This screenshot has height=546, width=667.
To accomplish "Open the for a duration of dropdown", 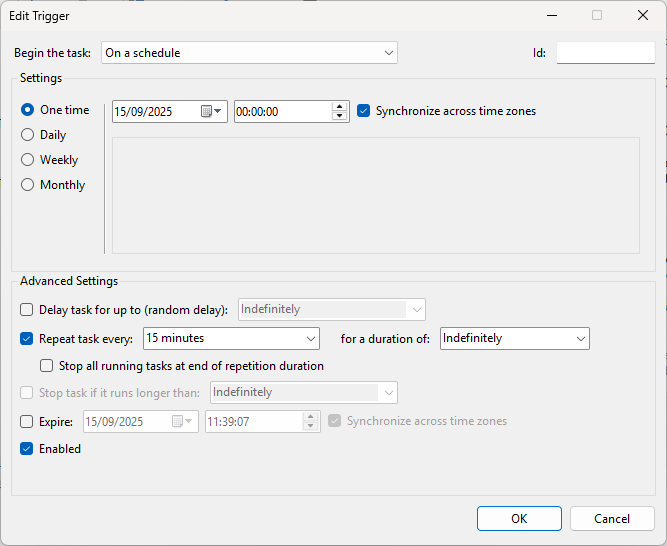I will pos(515,338).
